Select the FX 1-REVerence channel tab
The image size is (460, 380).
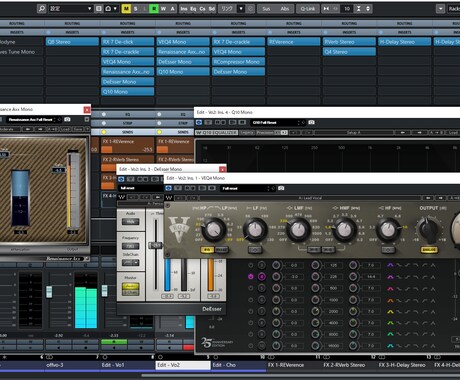click(294, 365)
